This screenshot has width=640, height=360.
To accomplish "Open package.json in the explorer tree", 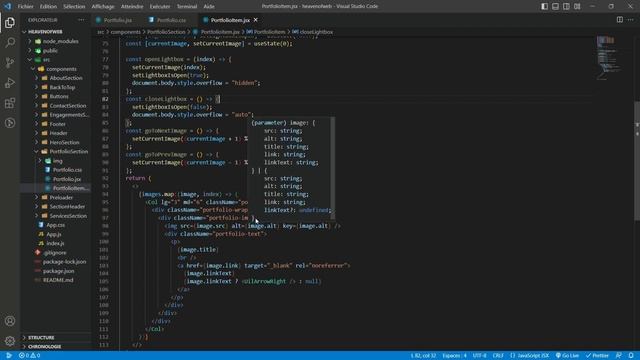I will [x=58, y=271].
